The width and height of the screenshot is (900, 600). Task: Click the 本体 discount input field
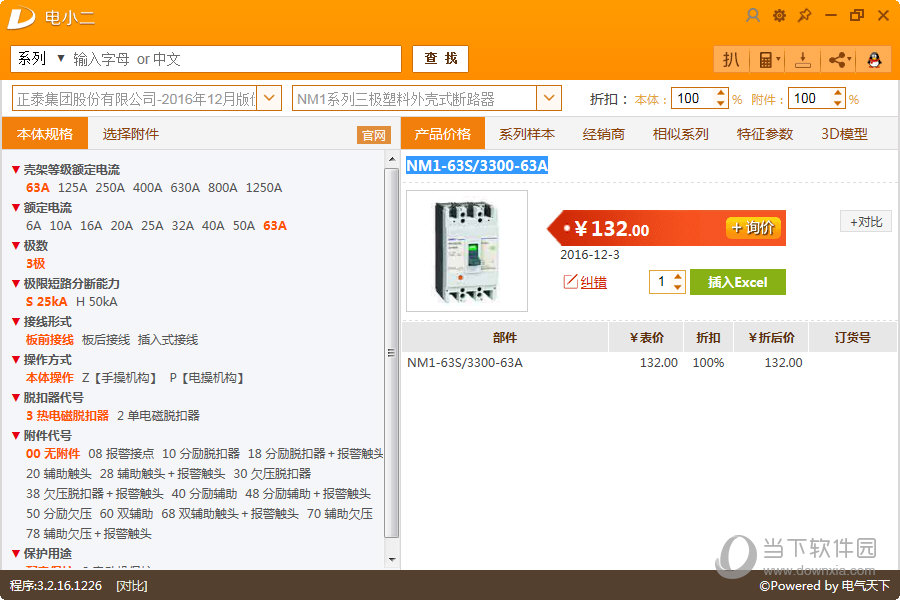click(693, 98)
